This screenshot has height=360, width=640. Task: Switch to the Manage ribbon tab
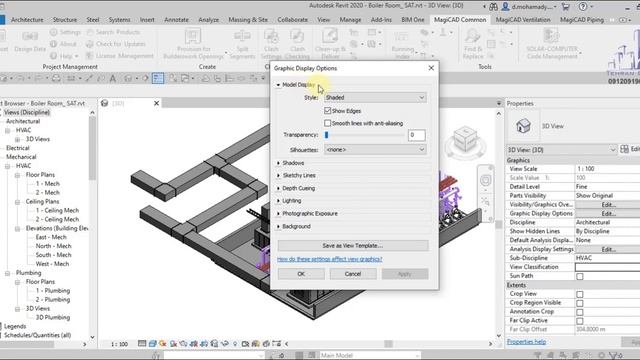pos(350,20)
